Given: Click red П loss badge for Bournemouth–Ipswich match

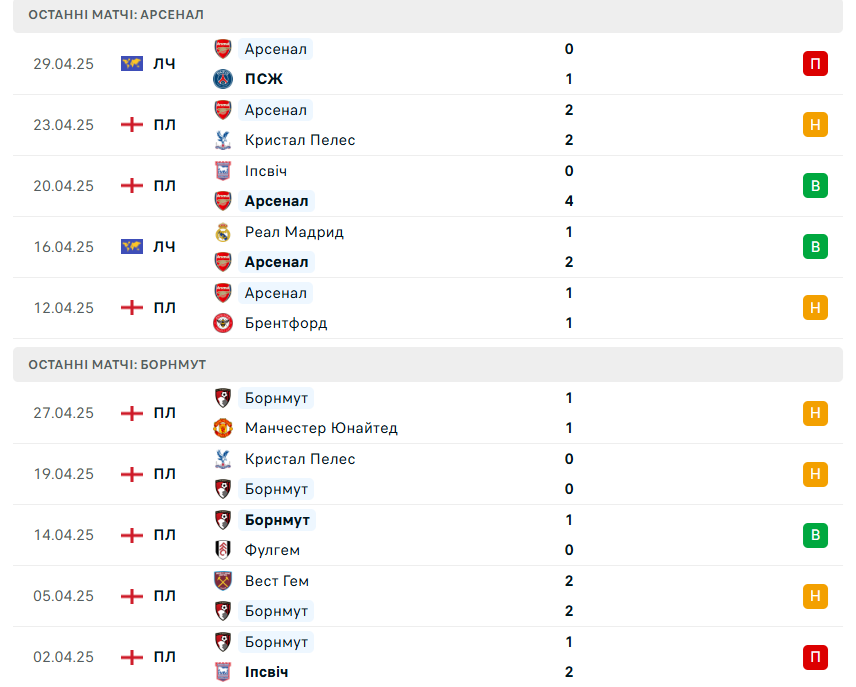Looking at the screenshot, I should point(815,657).
